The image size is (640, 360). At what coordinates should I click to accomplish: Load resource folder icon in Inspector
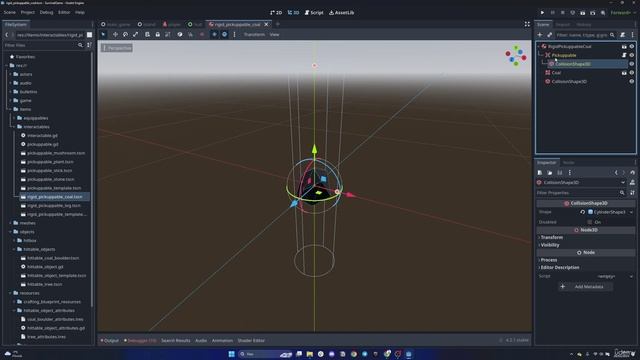click(550, 173)
